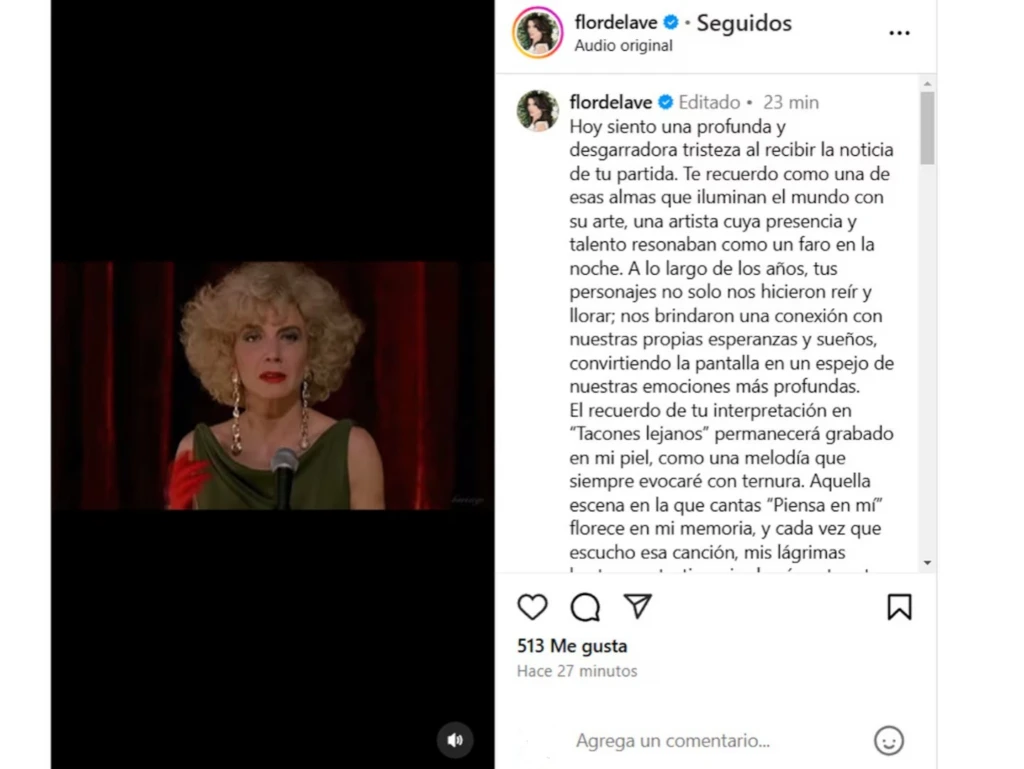The image size is (1024, 769).
Task: Open the Audio original link
Action: [x=624, y=46]
